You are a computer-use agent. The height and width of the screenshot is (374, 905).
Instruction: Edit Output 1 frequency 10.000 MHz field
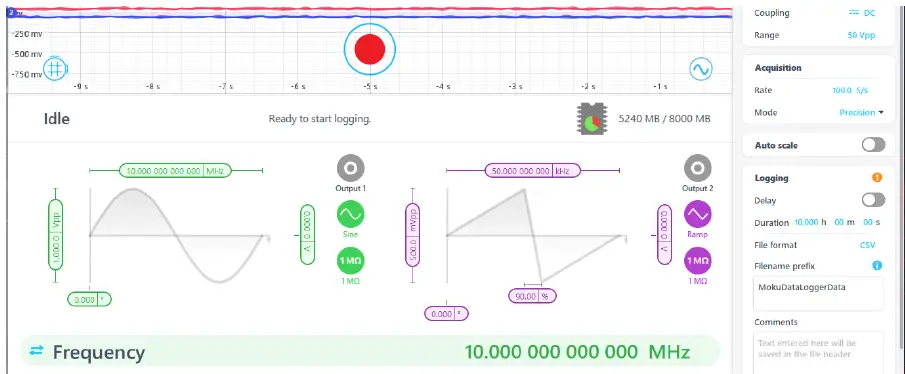click(175, 171)
